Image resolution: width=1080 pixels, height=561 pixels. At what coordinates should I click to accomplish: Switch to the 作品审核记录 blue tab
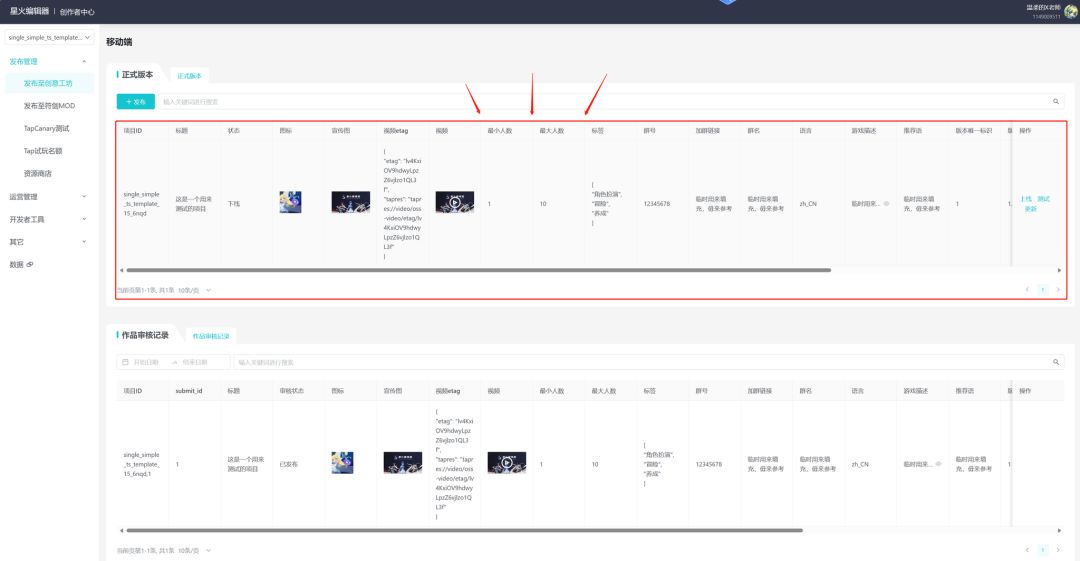click(x=210, y=336)
